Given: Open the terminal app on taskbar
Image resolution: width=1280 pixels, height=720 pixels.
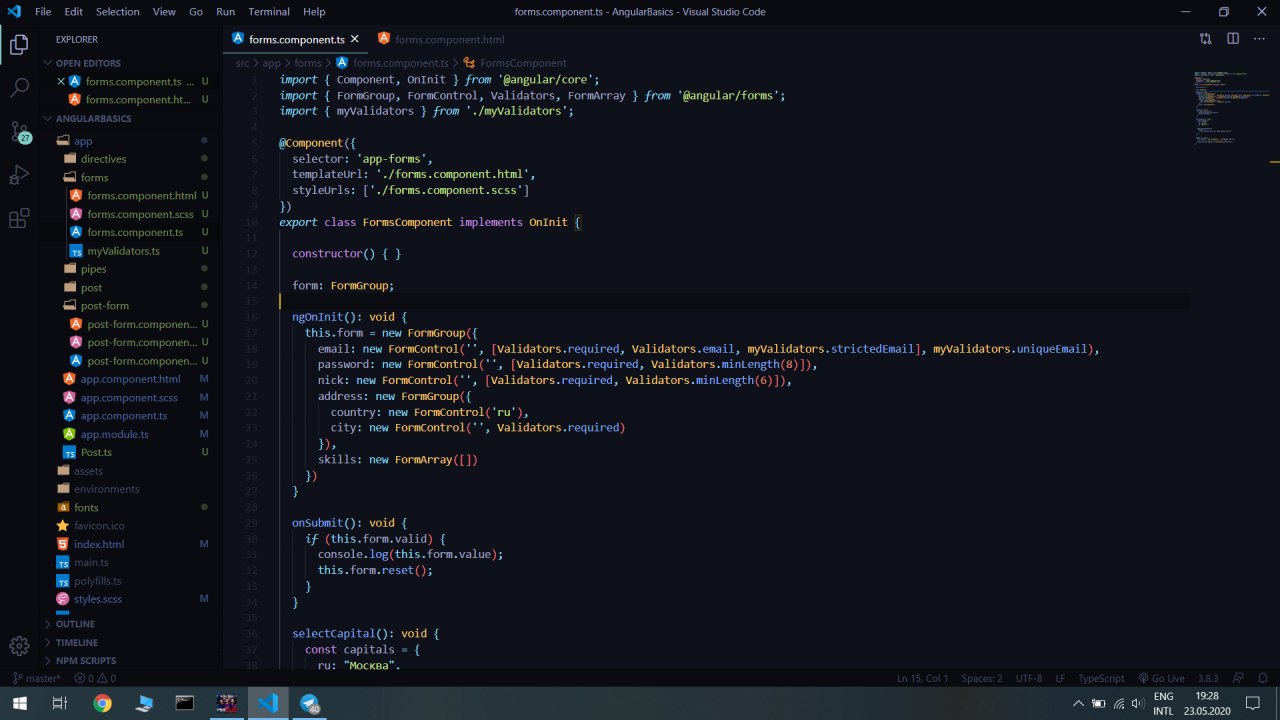Looking at the screenshot, I should point(185,703).
